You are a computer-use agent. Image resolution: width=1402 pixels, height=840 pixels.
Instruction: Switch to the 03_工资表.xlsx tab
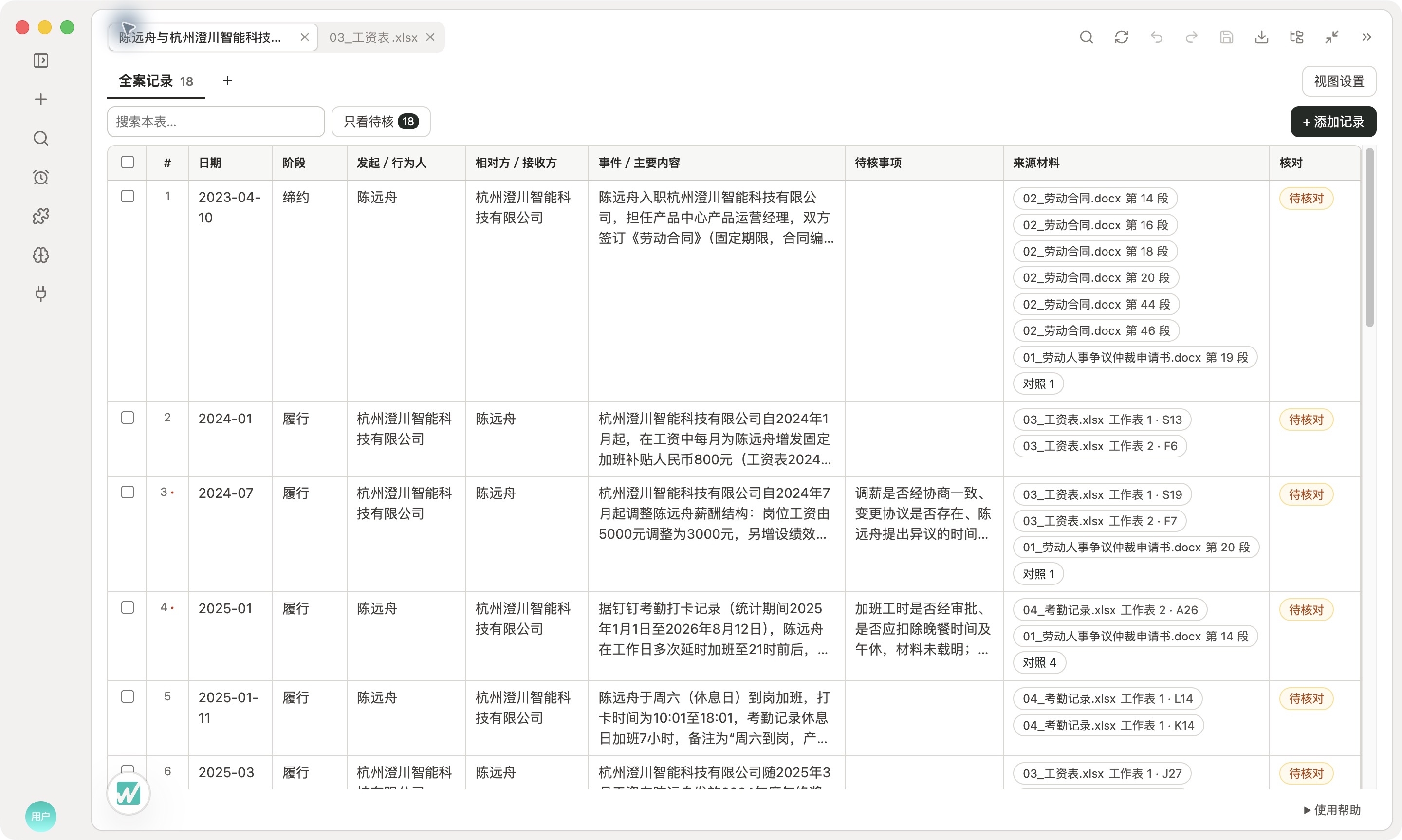pyautogui.click(x=373, y=37)
